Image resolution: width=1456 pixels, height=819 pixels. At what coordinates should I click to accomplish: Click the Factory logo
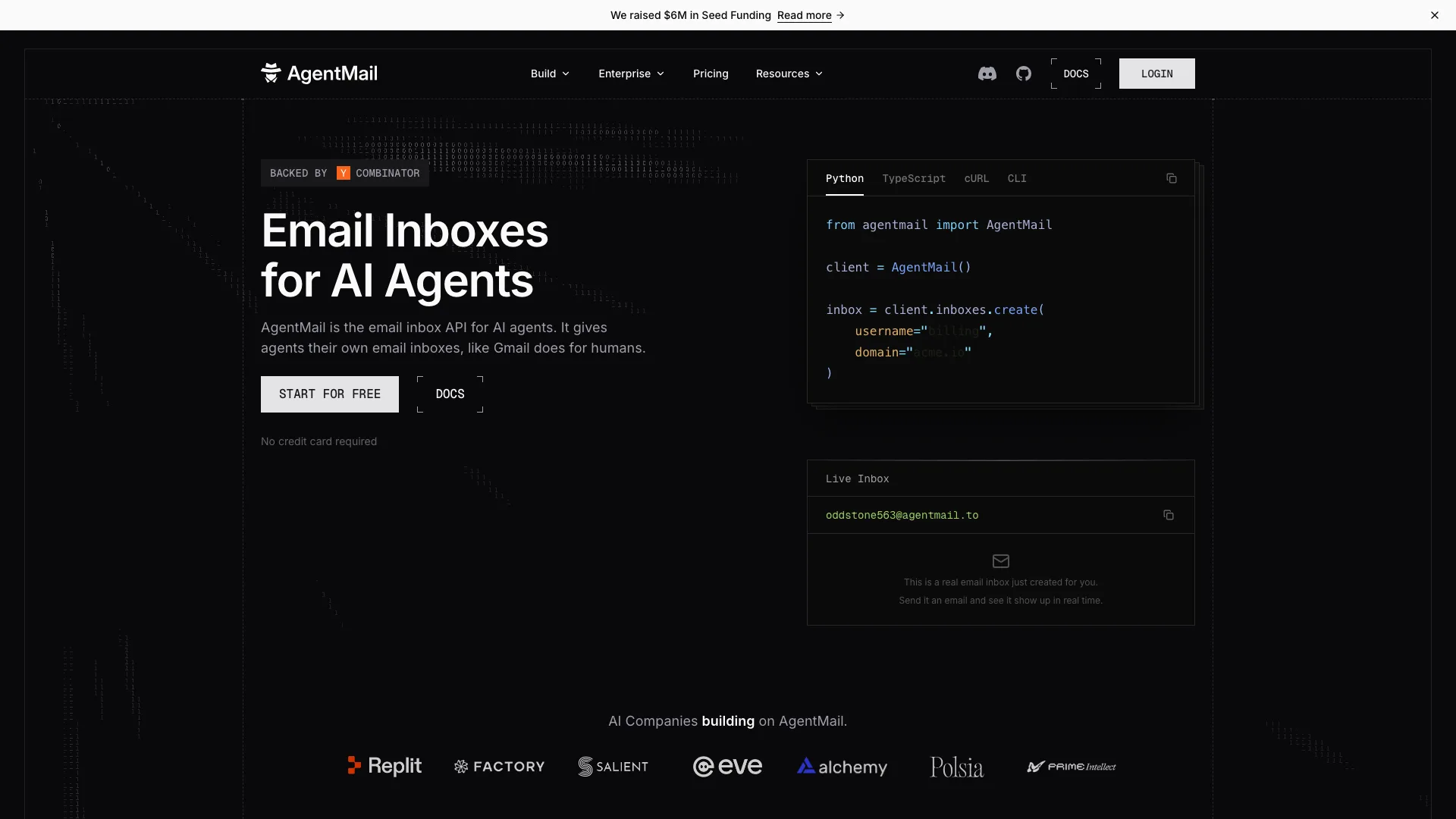coord(499,767)
